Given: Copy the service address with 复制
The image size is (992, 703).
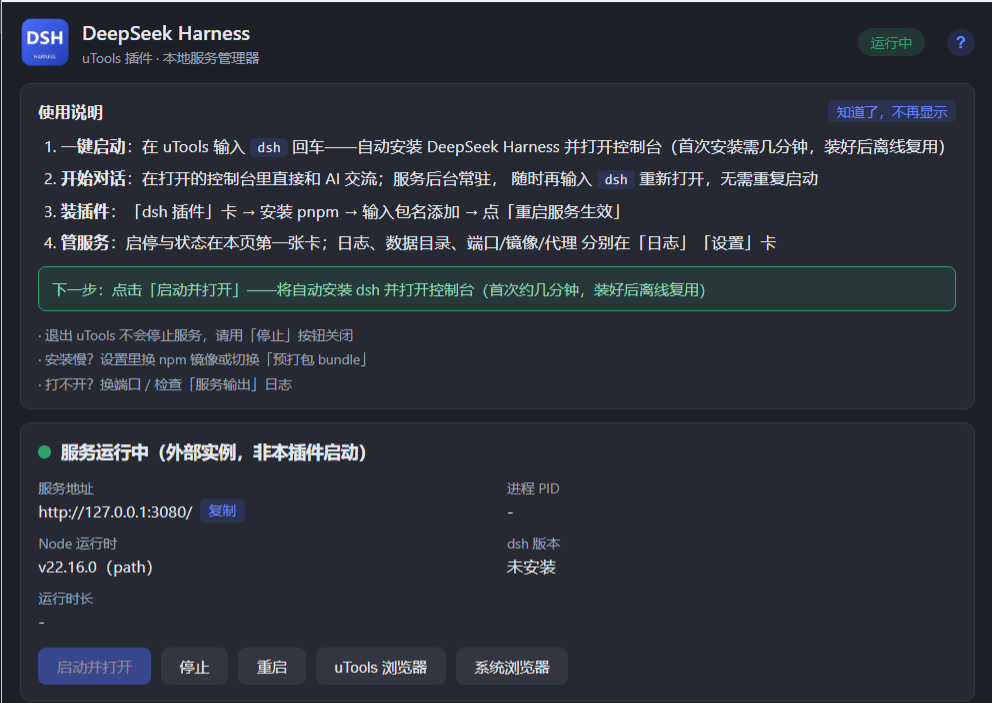Looking at the screenshot, I should (x=222, y=511).
